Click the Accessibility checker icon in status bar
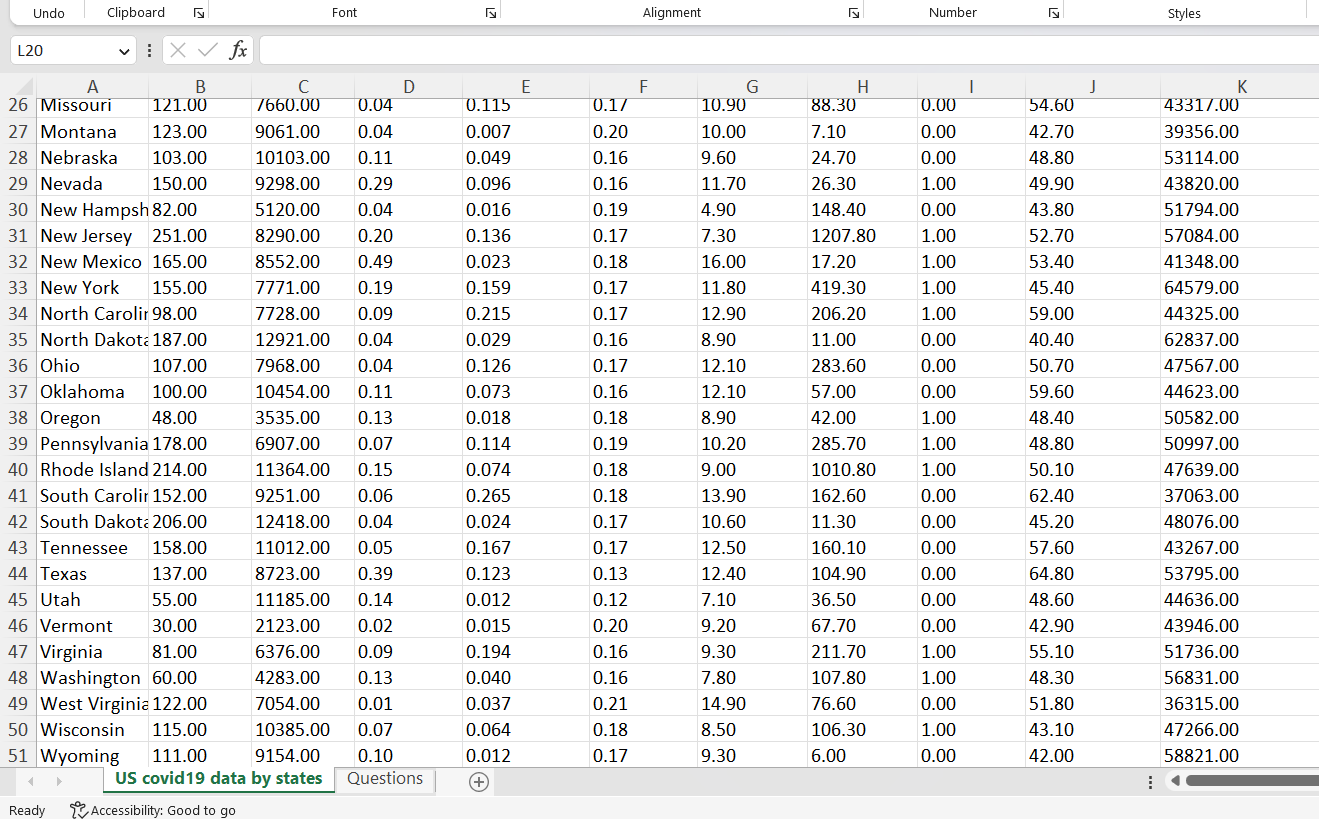 coord(77,810)
